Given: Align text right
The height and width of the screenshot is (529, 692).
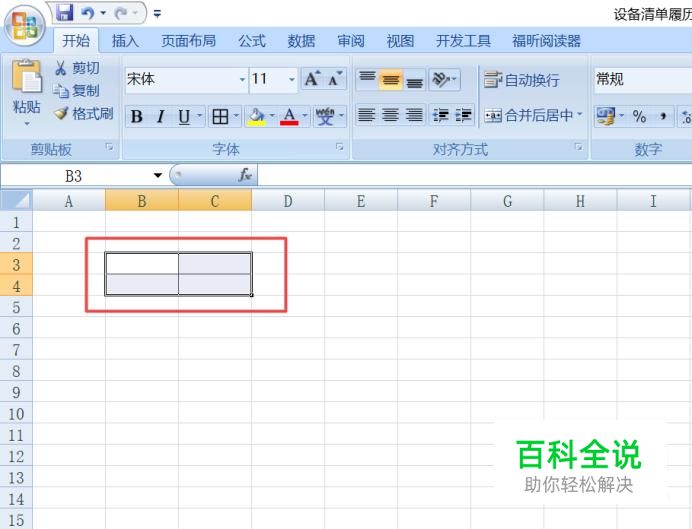Looking at the screenshot, I should (x=414, y=116).
